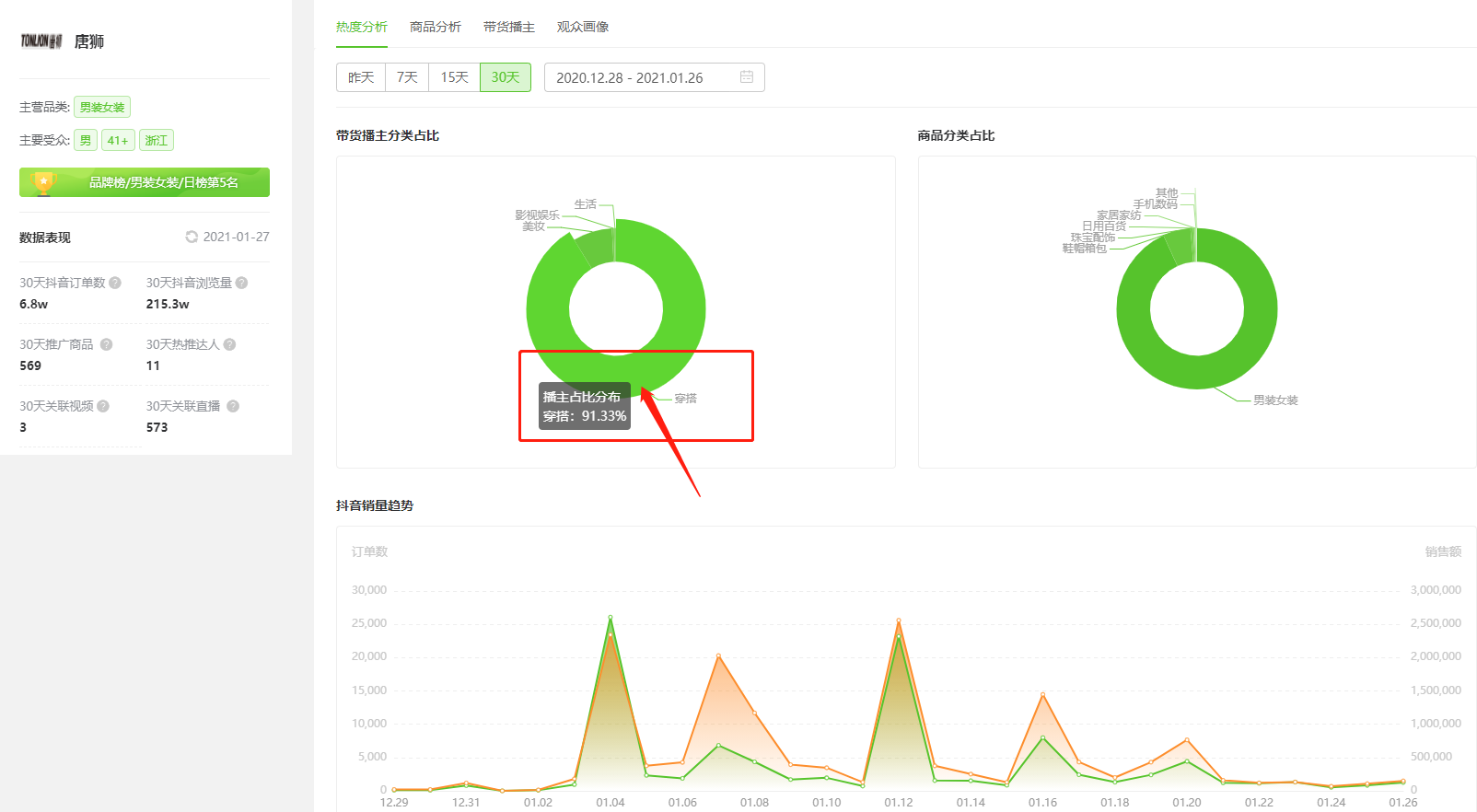Screen dimensions: 1477x812
Task: Click the 11 hot promoters value
Action: [153, 365]
